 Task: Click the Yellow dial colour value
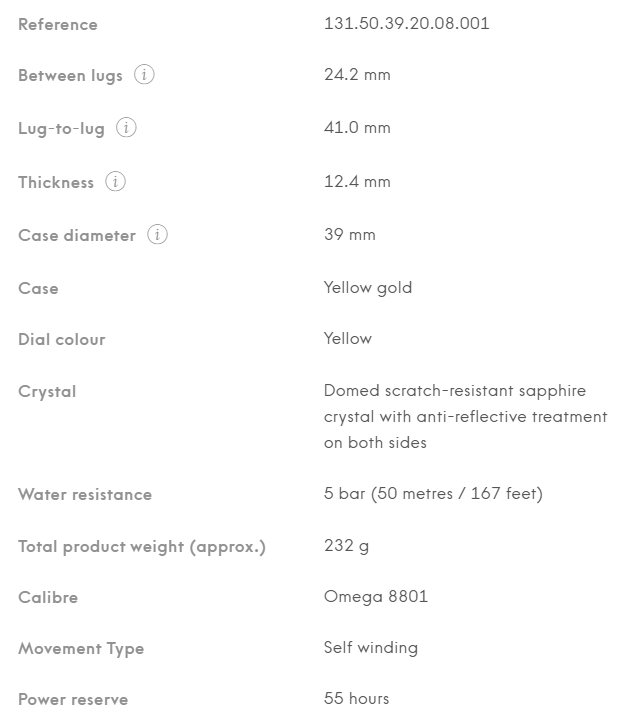pos(348,338)
